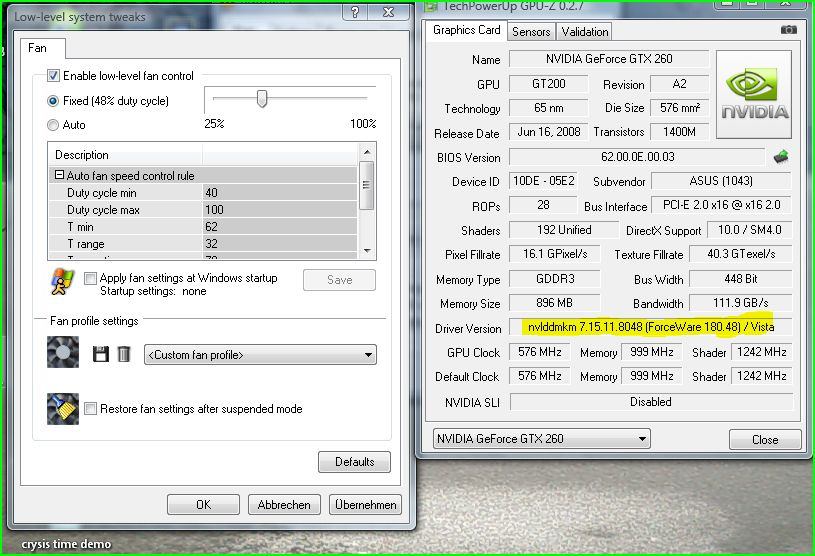Click the NVIDIA SLI Disabled field

[x=651, y=402]
